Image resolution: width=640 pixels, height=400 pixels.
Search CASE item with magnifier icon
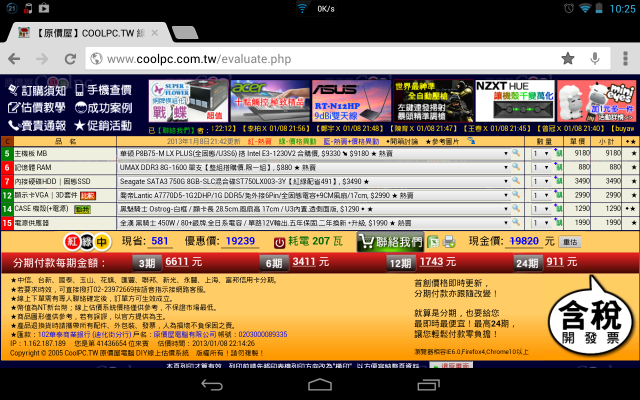[516, 209]
